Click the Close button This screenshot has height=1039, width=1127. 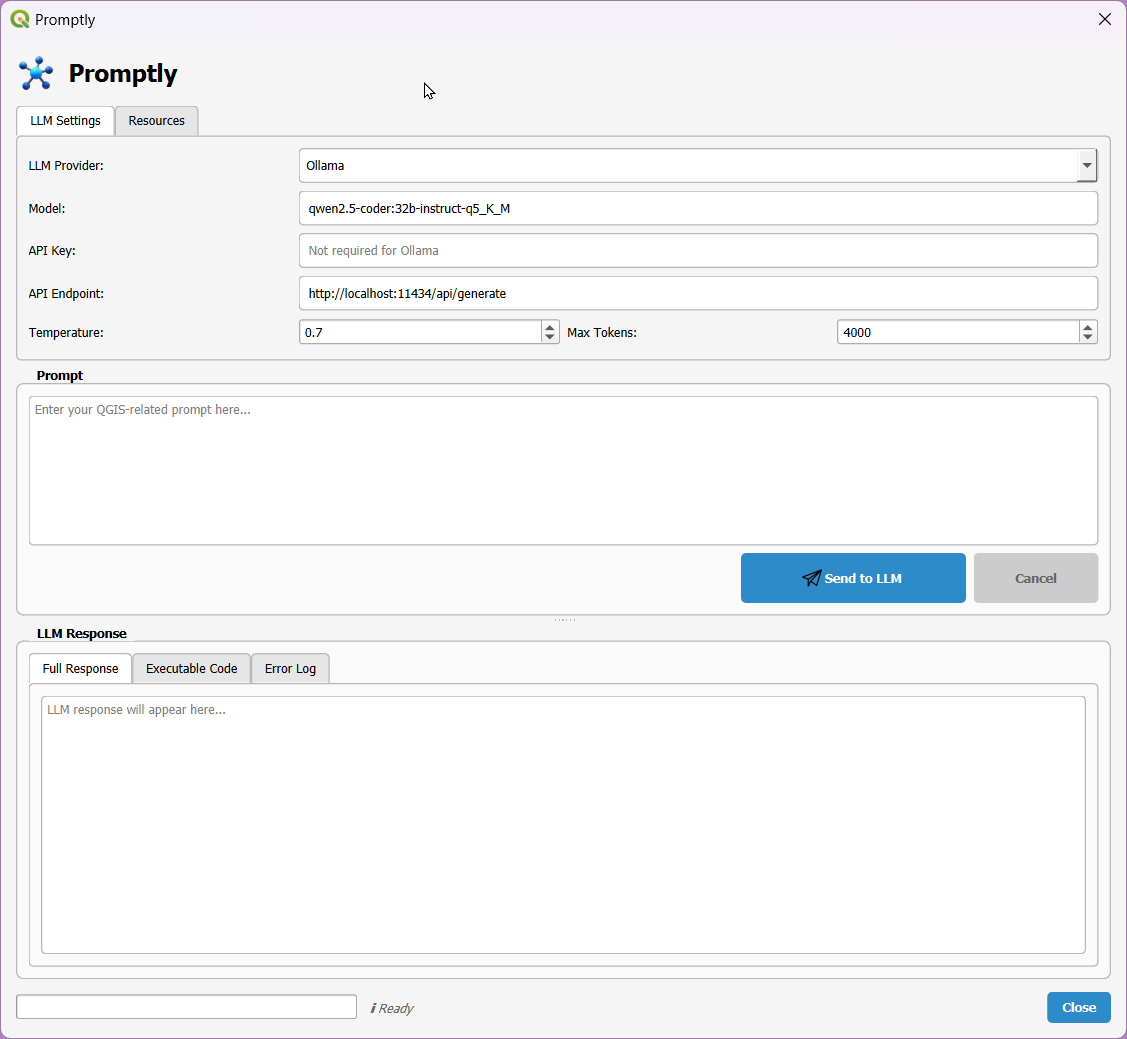pyautogui.click(x=1078, y=1007)
